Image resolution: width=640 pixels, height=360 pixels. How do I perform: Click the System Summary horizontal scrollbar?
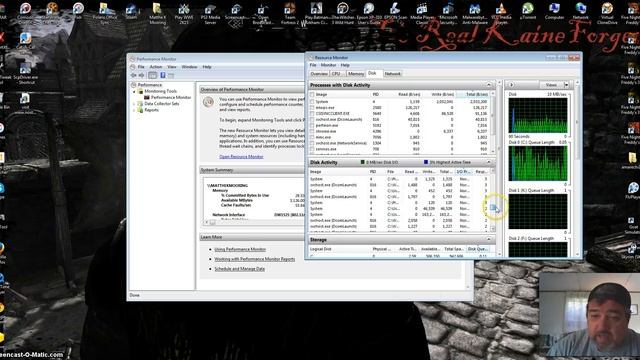(x=253, y=222)
